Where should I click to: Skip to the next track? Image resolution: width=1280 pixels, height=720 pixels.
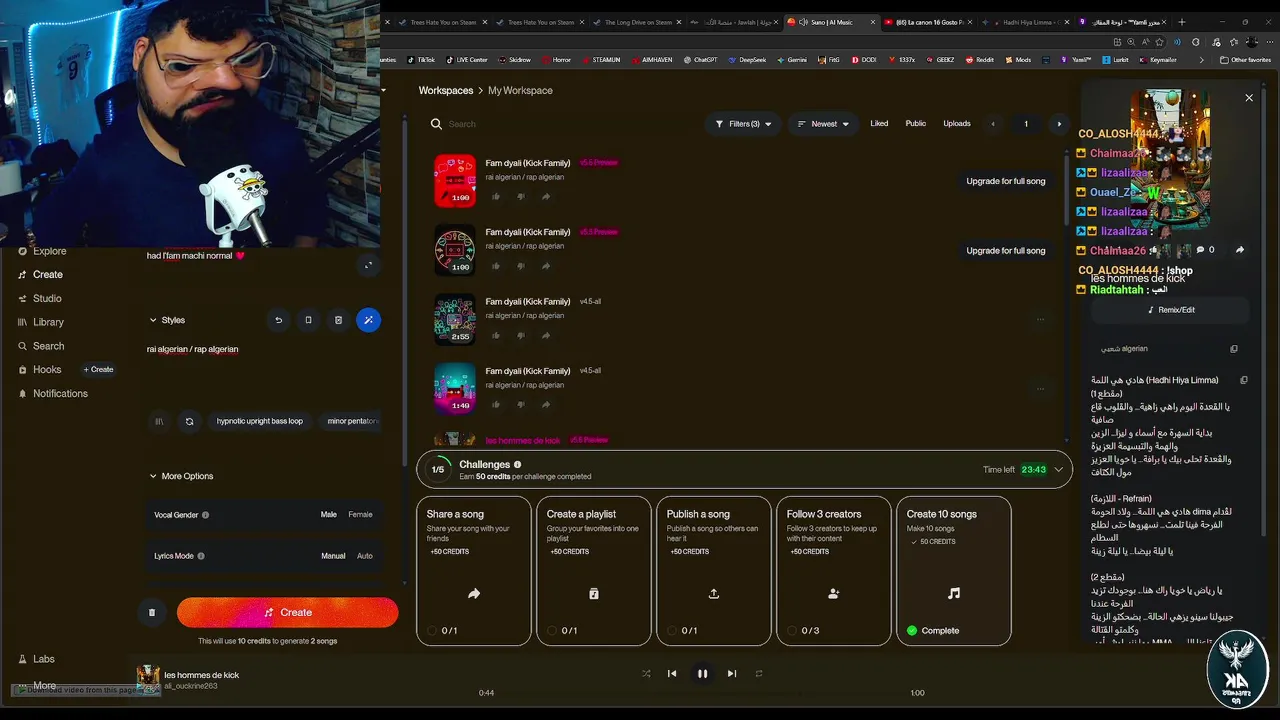click(731, 674)
